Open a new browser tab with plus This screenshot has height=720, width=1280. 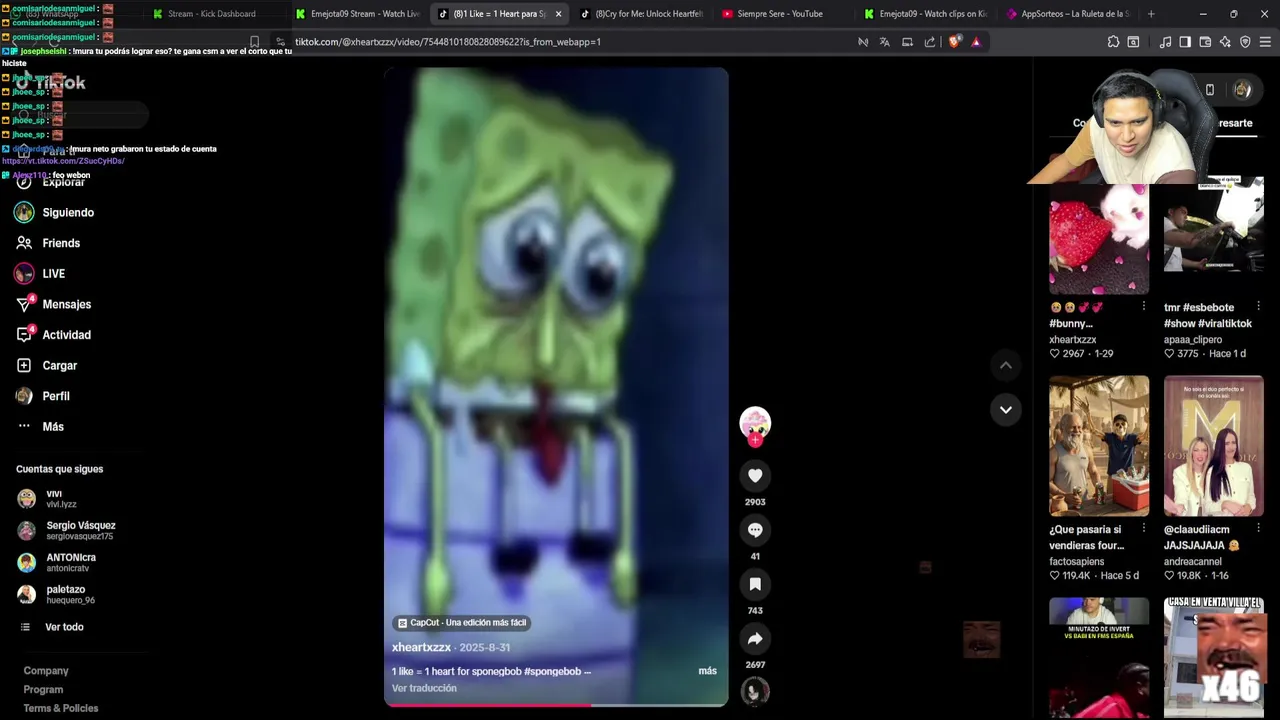[1151, 14]
